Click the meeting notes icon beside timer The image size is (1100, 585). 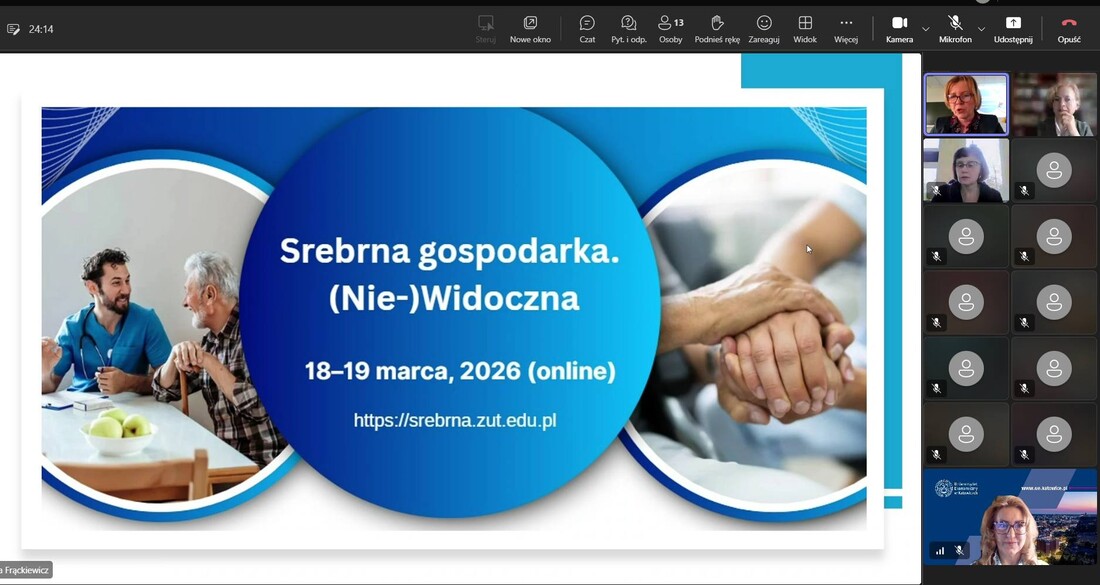coord(13,29)
